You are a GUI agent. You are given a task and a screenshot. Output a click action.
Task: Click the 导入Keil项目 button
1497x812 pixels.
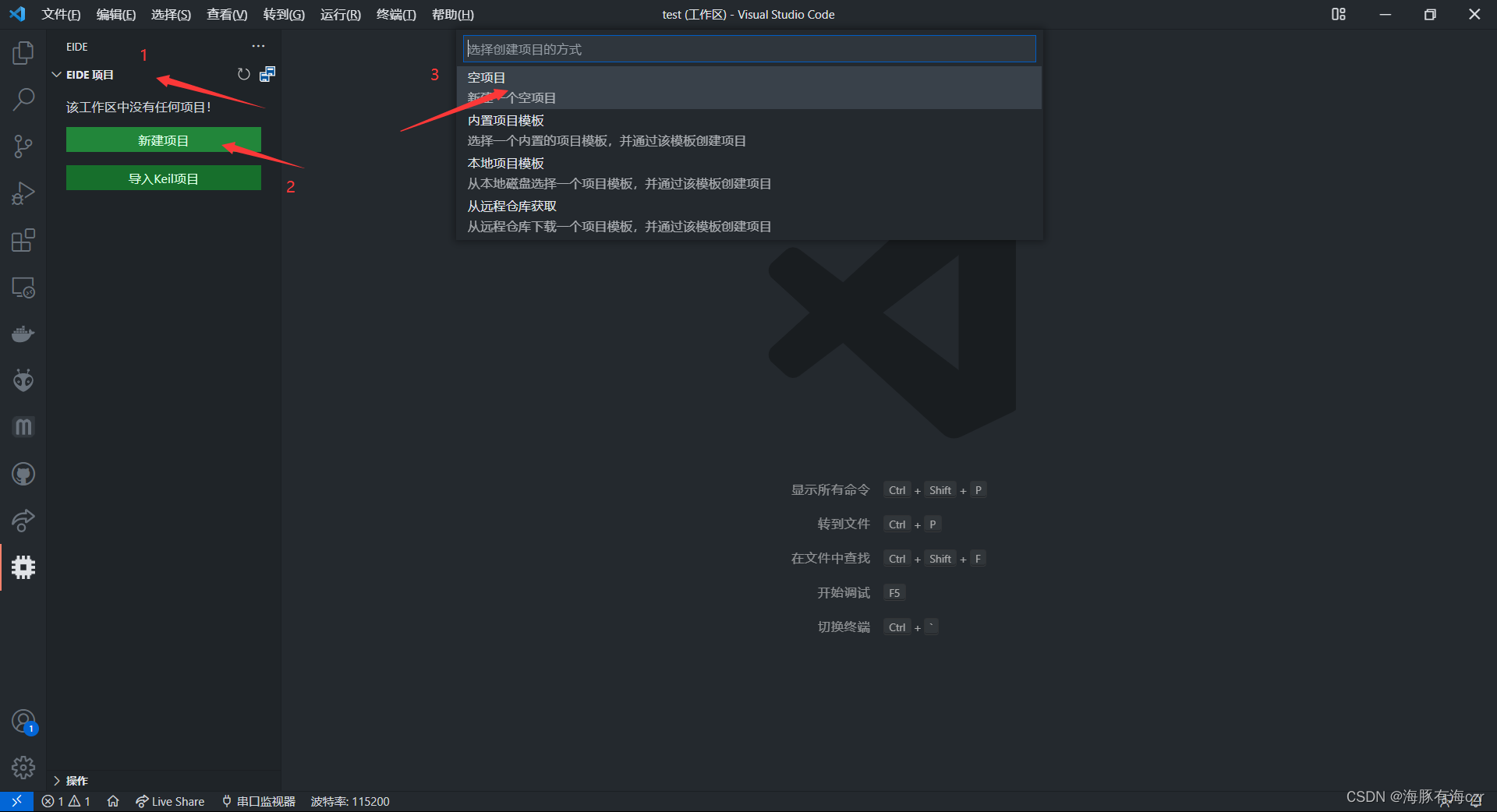164,178
